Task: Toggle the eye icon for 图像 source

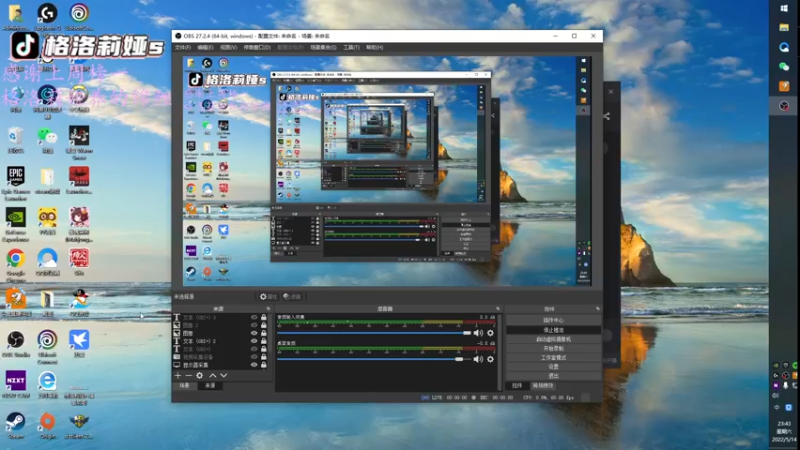Action: pos(254,333)
